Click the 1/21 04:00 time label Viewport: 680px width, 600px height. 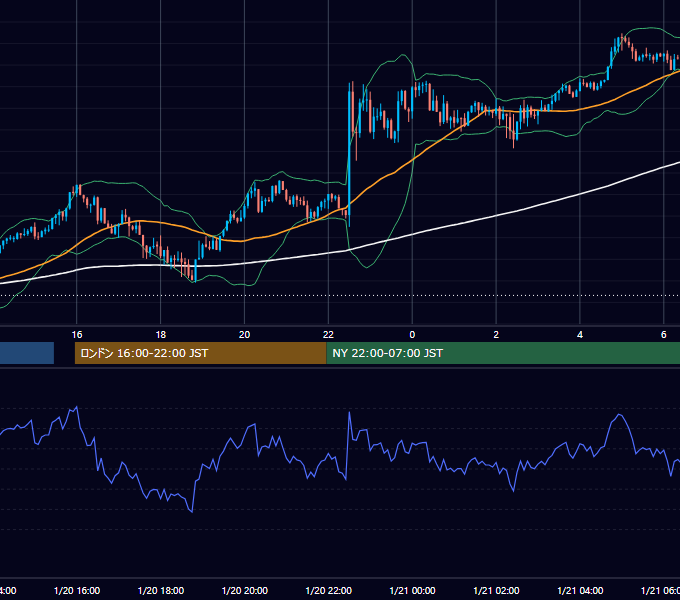click(580, 590)
